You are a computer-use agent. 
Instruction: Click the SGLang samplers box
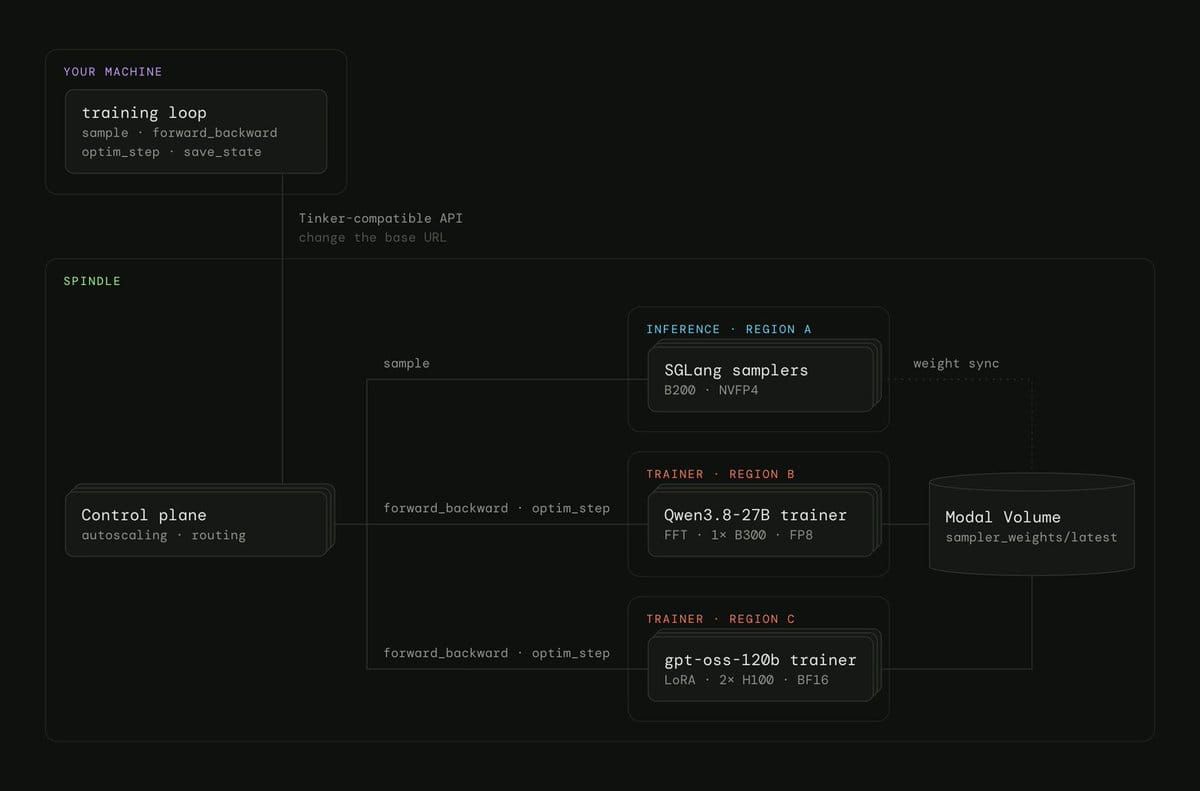pyautogui.click(x=764, y=376)
